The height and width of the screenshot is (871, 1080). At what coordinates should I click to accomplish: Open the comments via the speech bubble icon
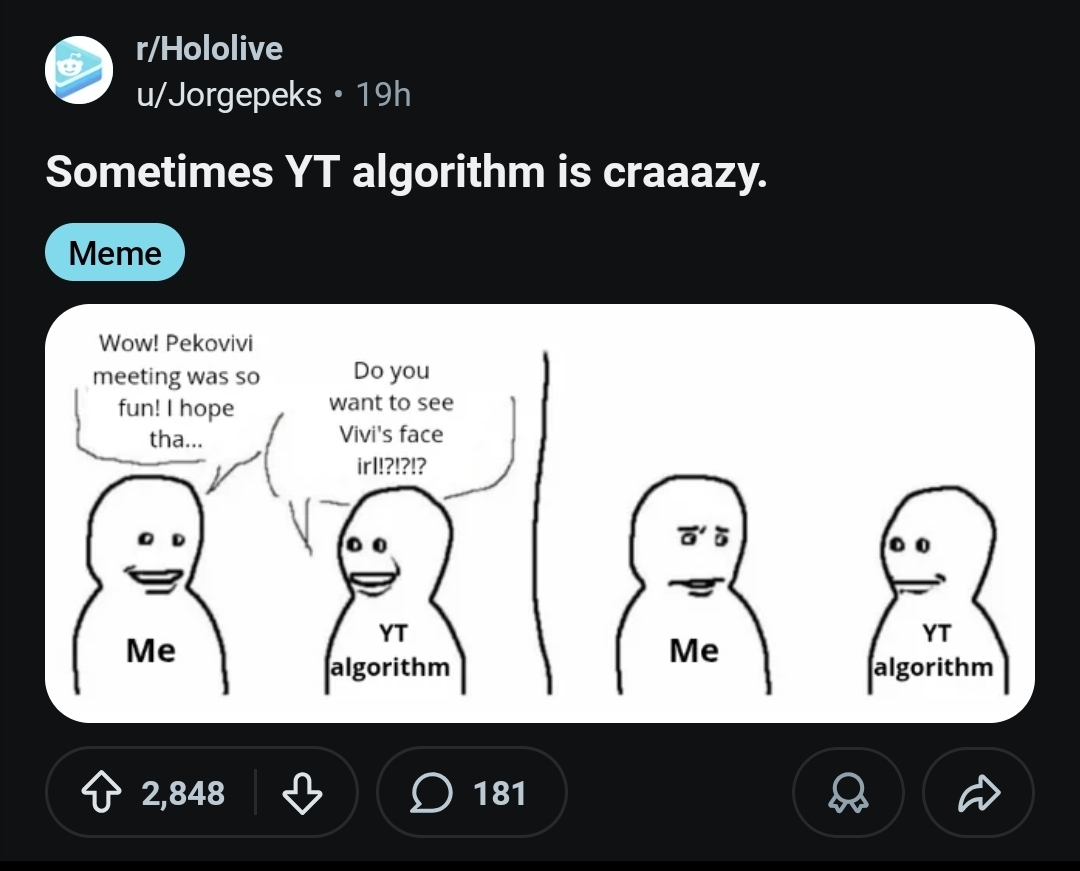pos(432,793)
